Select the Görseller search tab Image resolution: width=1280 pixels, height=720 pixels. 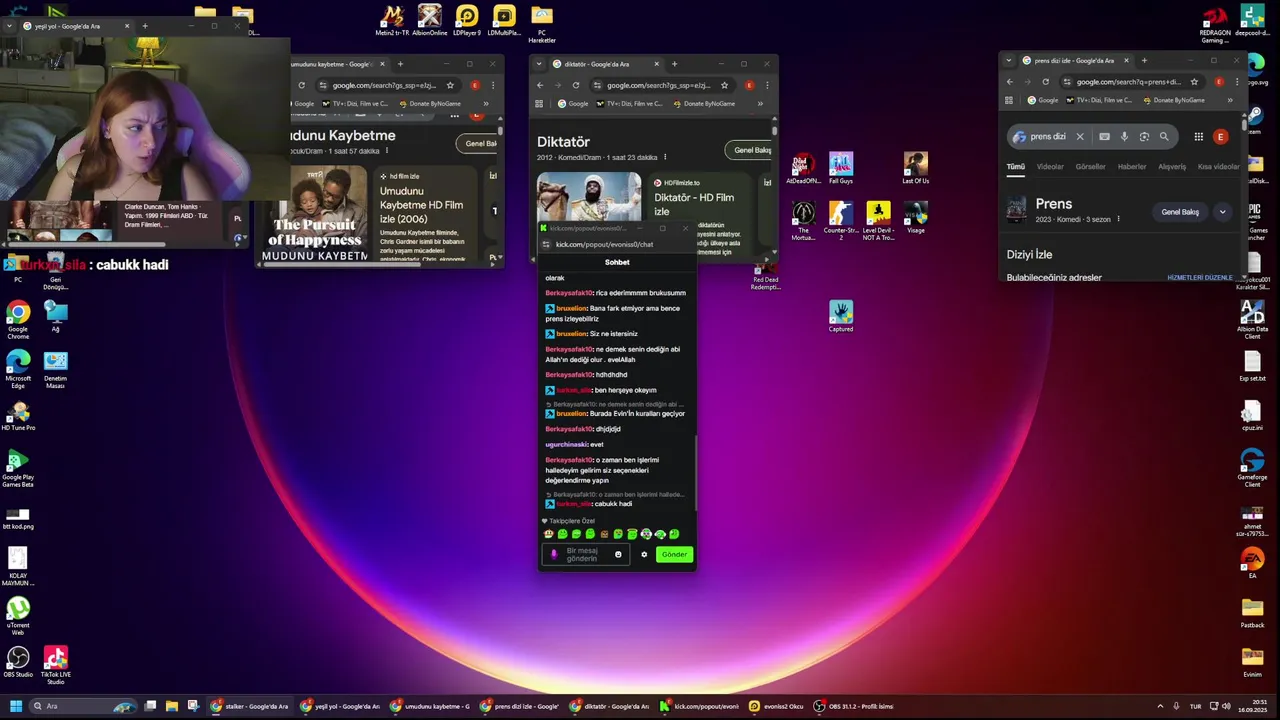coord(1090,167)
